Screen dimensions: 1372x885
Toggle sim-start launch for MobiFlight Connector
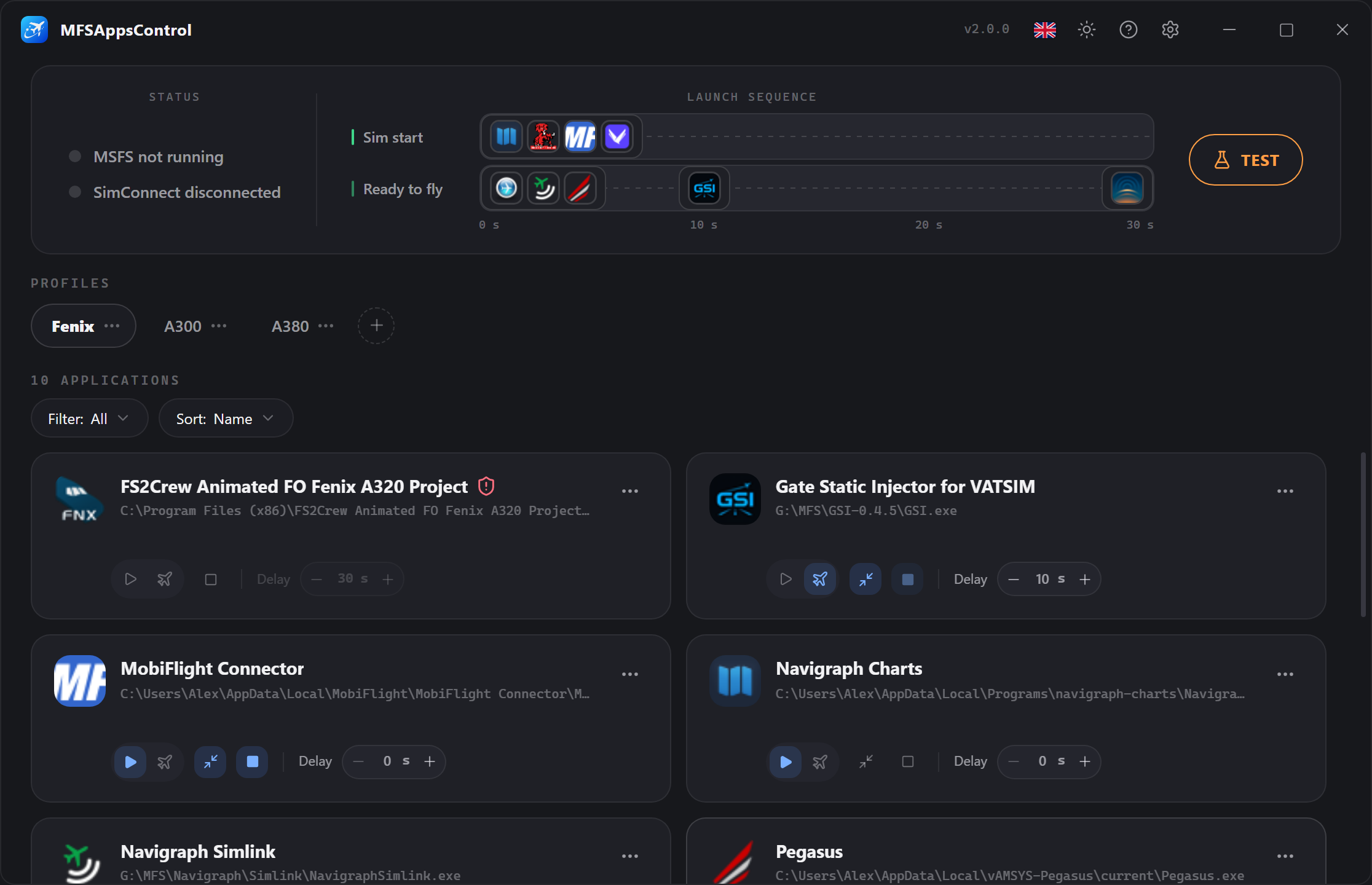pyautogui.click(x=130, y=762)
